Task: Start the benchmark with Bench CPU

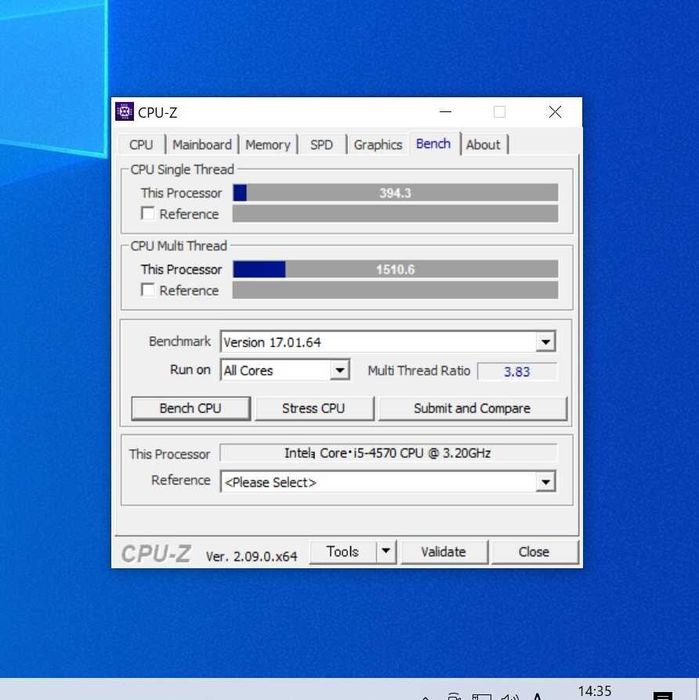Action: 191,408
